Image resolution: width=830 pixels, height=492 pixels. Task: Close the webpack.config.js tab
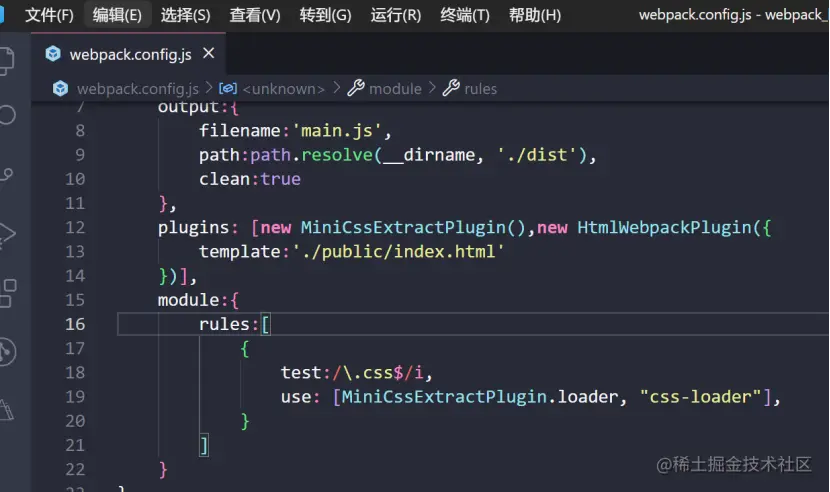209,53
